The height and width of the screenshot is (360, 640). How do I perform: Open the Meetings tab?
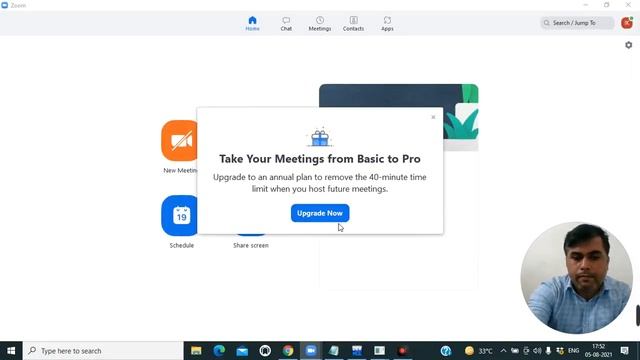click(x=320, y=24)
